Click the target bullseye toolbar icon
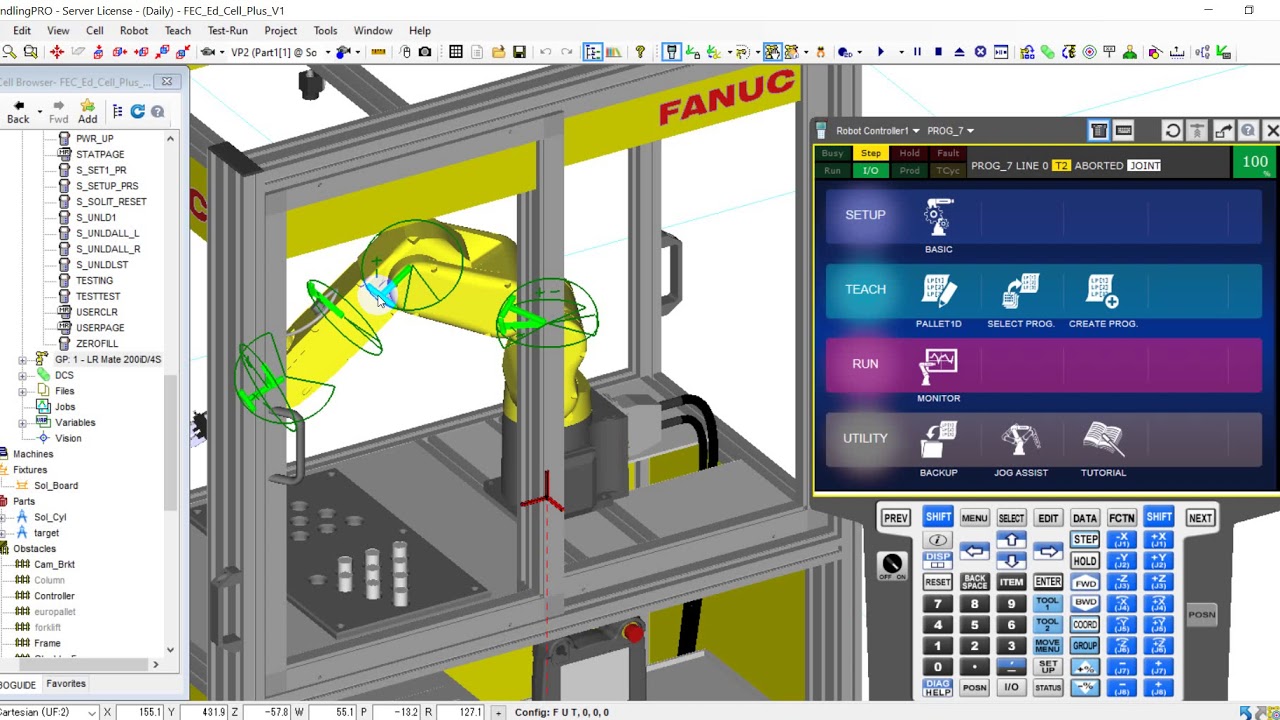 pyautogui.click(x=1090, y=52)
